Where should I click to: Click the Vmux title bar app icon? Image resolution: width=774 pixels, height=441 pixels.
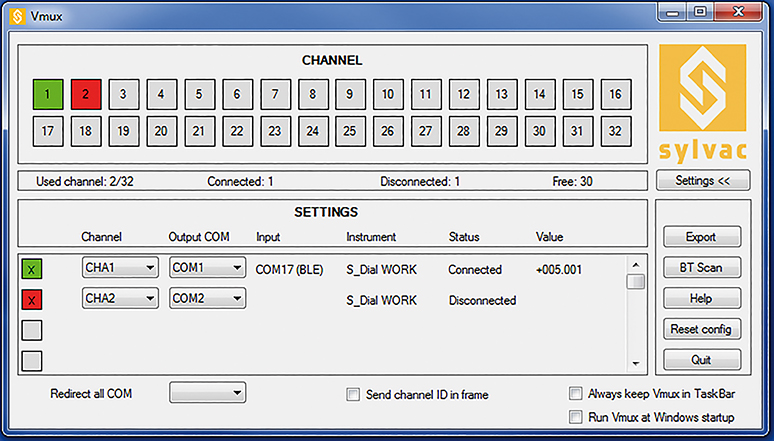coord(17,16)
